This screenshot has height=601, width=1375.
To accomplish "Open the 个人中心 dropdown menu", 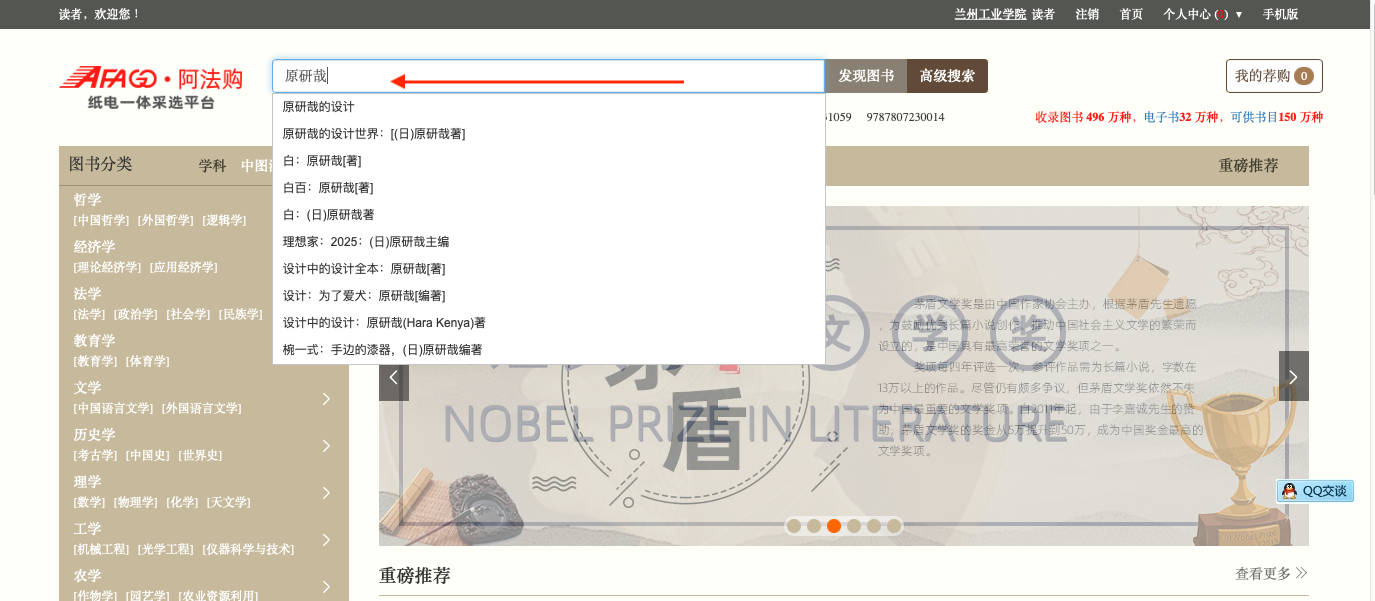I will point(1202,14).
